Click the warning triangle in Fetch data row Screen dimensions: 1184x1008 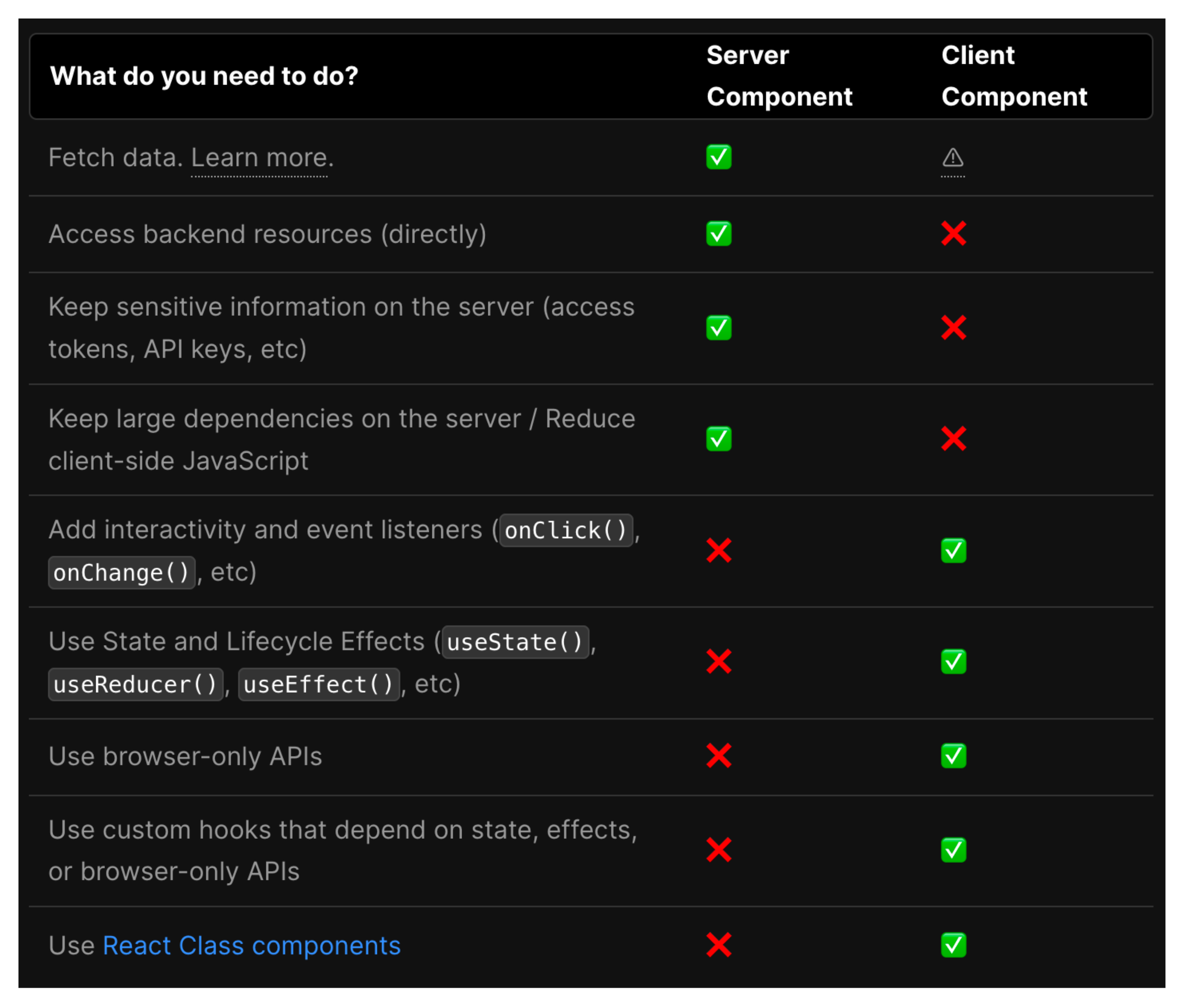click(953, 158)
